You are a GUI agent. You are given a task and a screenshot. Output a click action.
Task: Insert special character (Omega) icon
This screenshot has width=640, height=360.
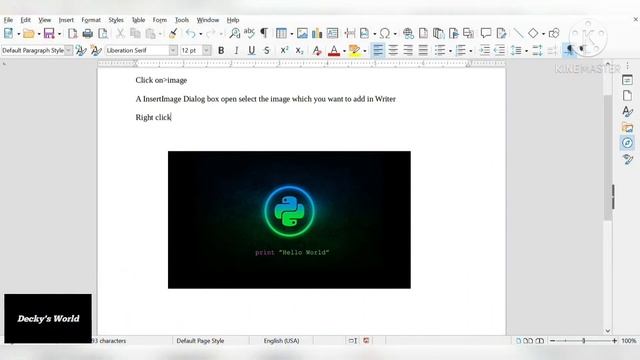tap(384, 33)
